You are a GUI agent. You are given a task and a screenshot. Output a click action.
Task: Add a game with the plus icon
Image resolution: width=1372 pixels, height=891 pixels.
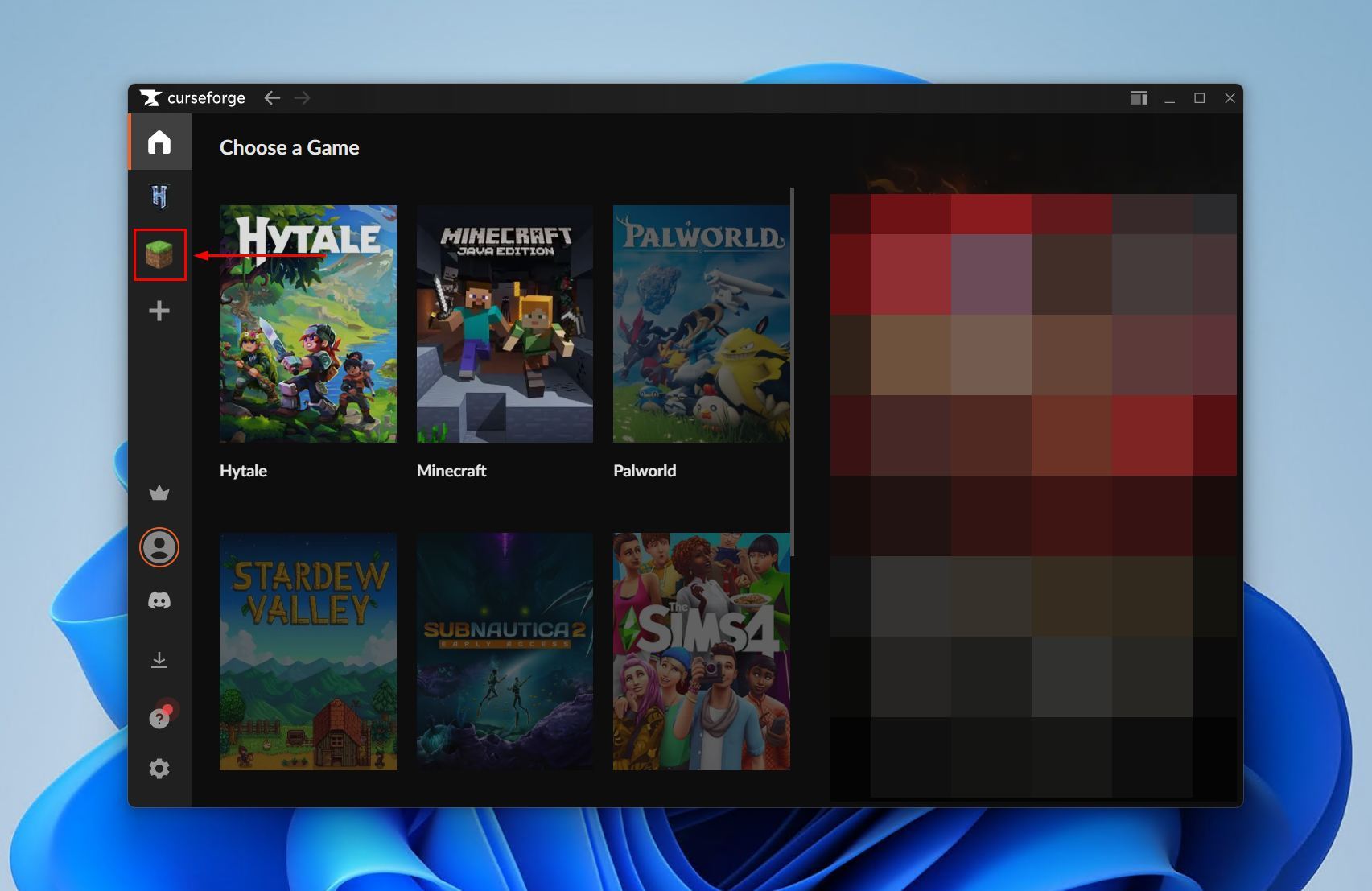coord(159,311)
